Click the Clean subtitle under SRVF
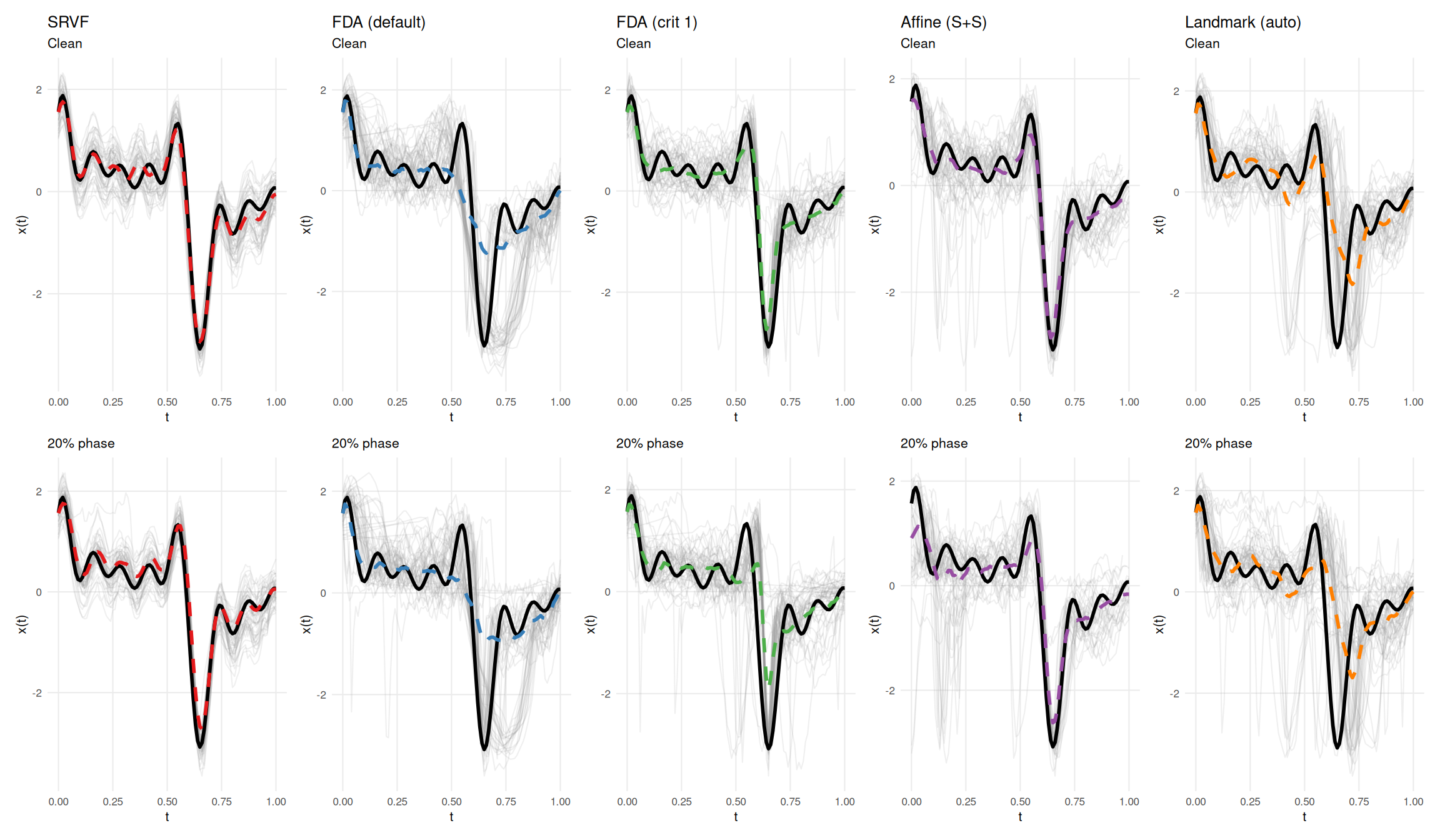Image resolution: width=1440 pixels, height=840 pixels. coord(64,44)
